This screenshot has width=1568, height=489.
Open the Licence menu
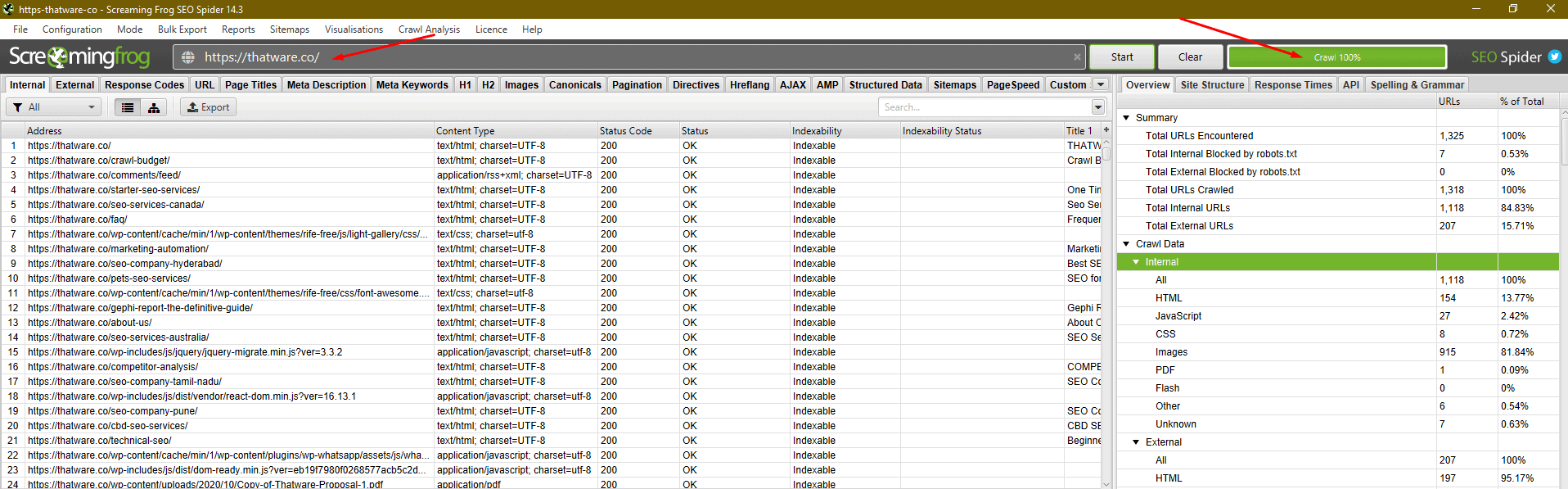tap(491, 29)
